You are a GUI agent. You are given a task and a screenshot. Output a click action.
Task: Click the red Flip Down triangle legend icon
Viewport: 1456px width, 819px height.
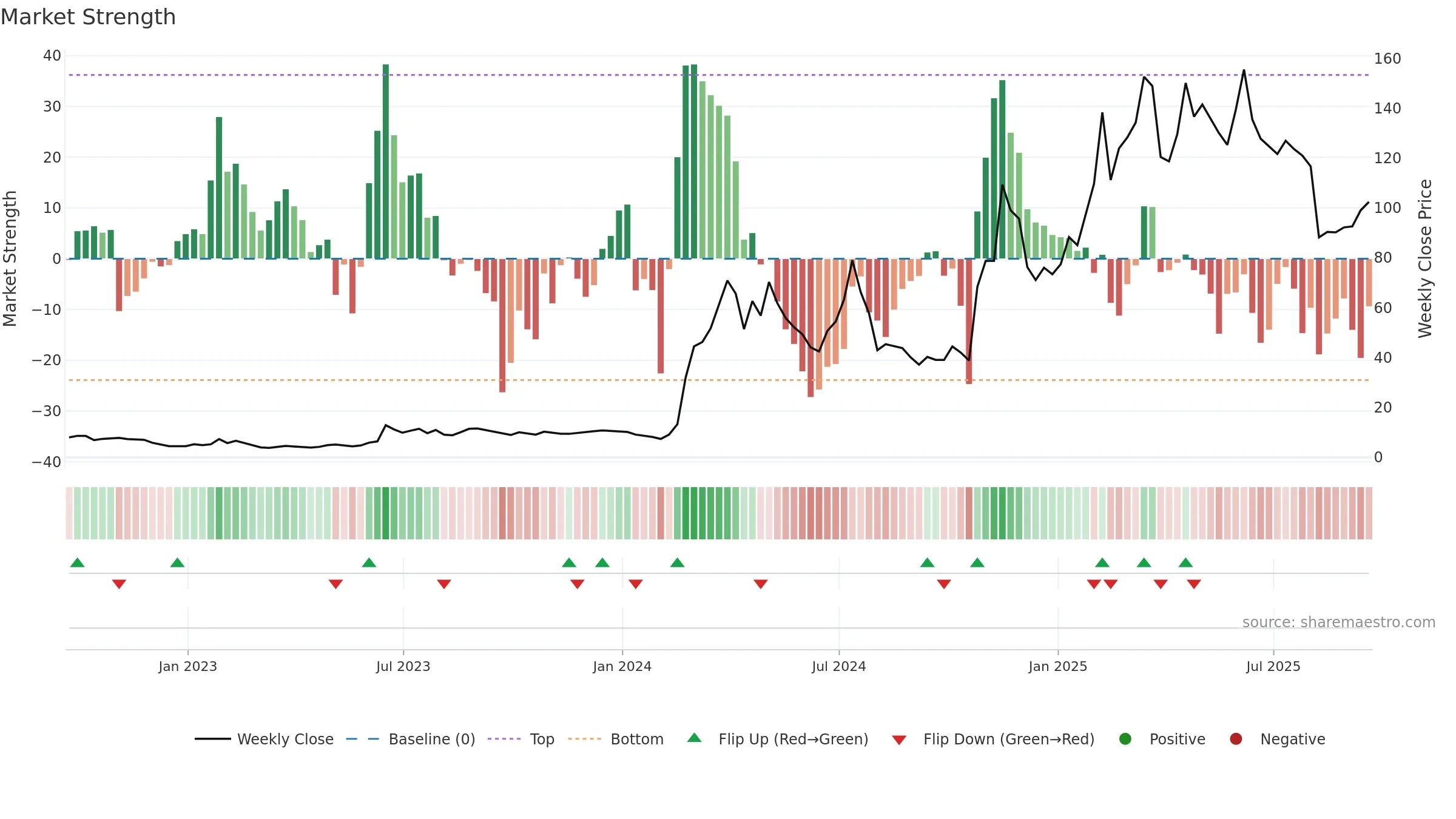(899, 740)
